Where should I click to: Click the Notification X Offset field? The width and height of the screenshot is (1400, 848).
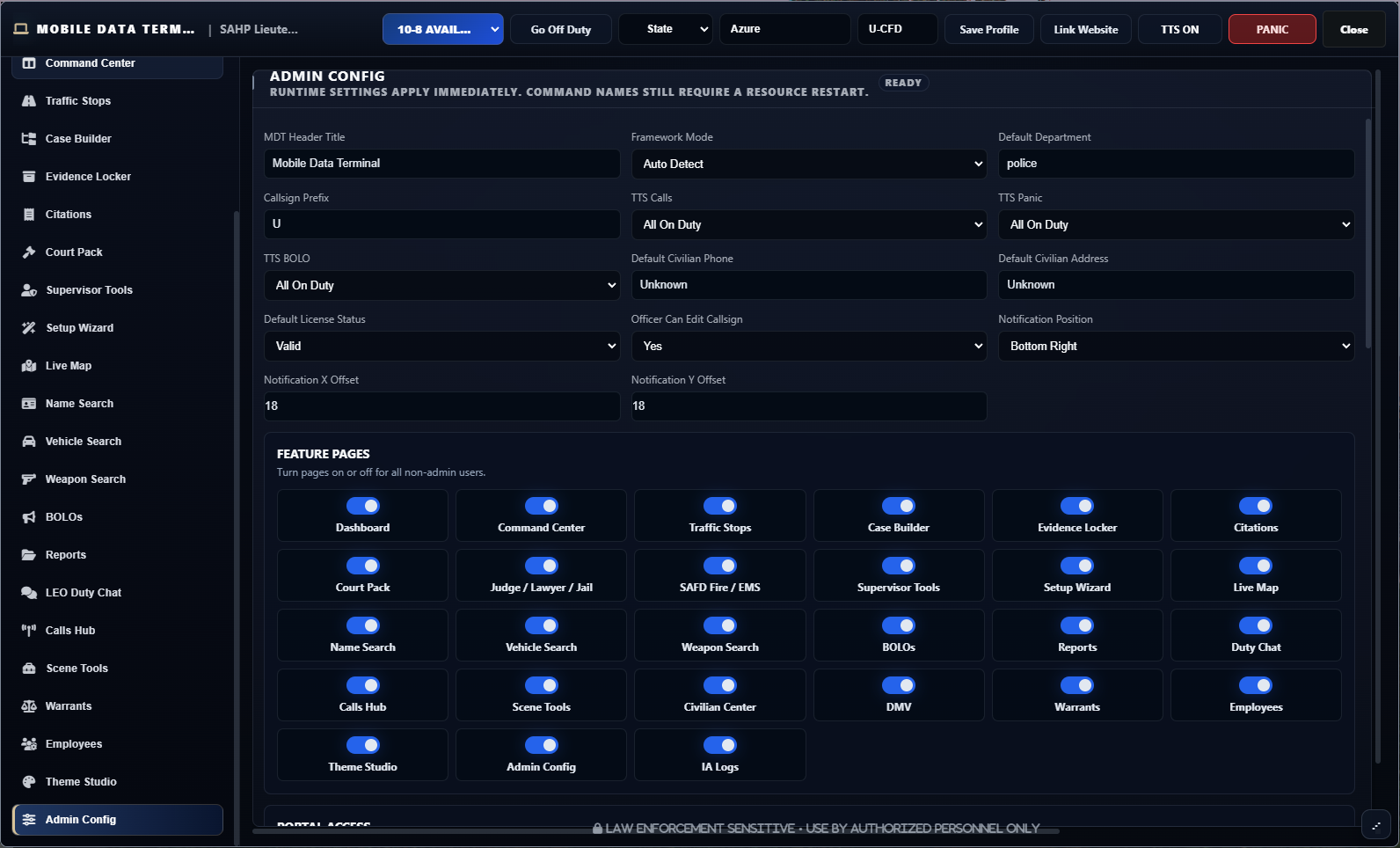point(442,406)
